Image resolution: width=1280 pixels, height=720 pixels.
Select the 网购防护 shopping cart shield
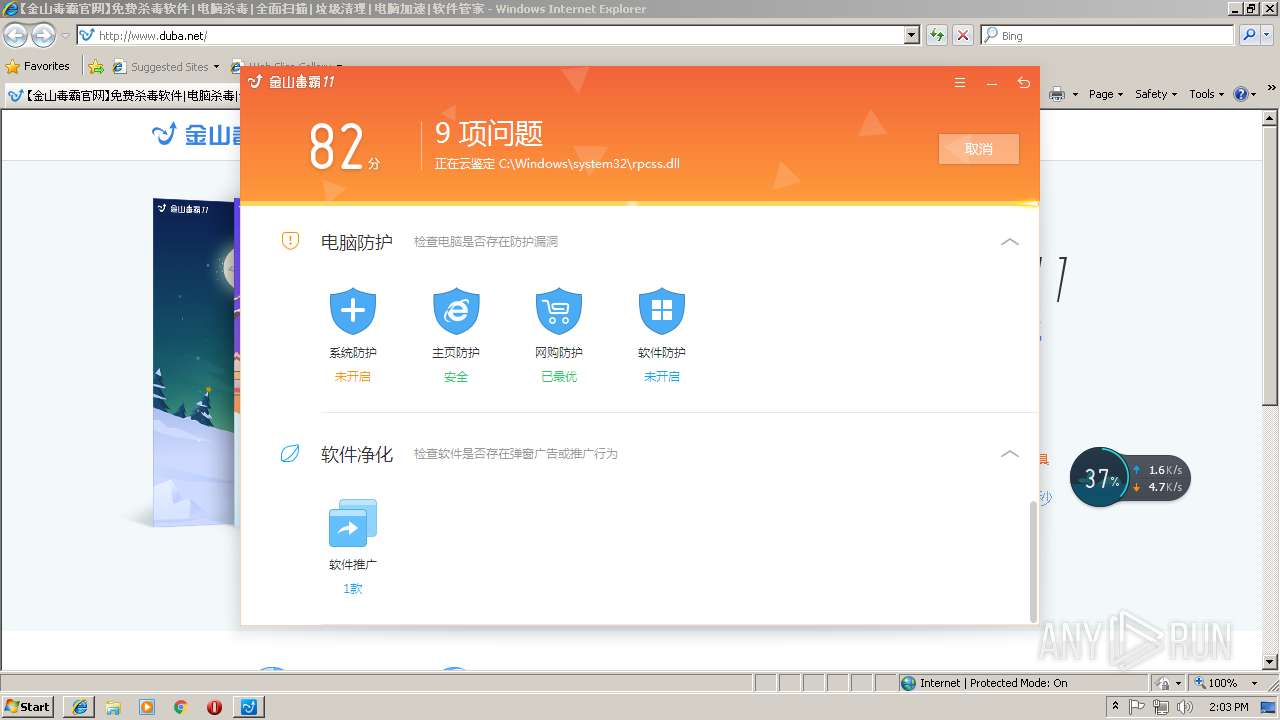559,312
